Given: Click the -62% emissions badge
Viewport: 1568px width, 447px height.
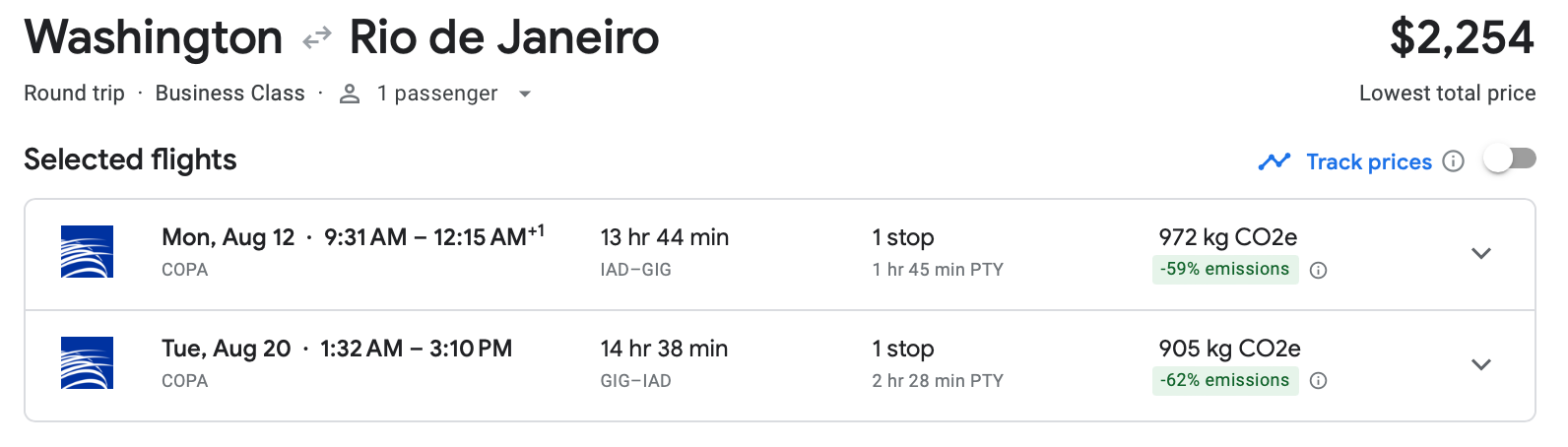Looking at the screenshot, I should click(1224, 380).
